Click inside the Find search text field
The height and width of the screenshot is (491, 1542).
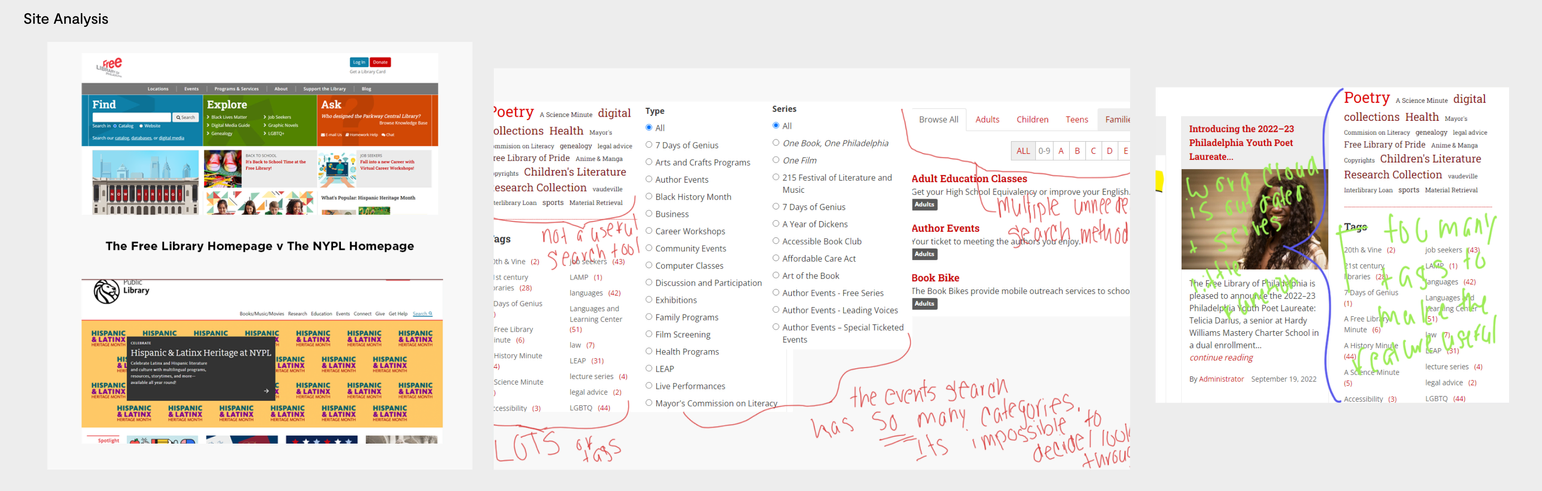pos(132,117)
